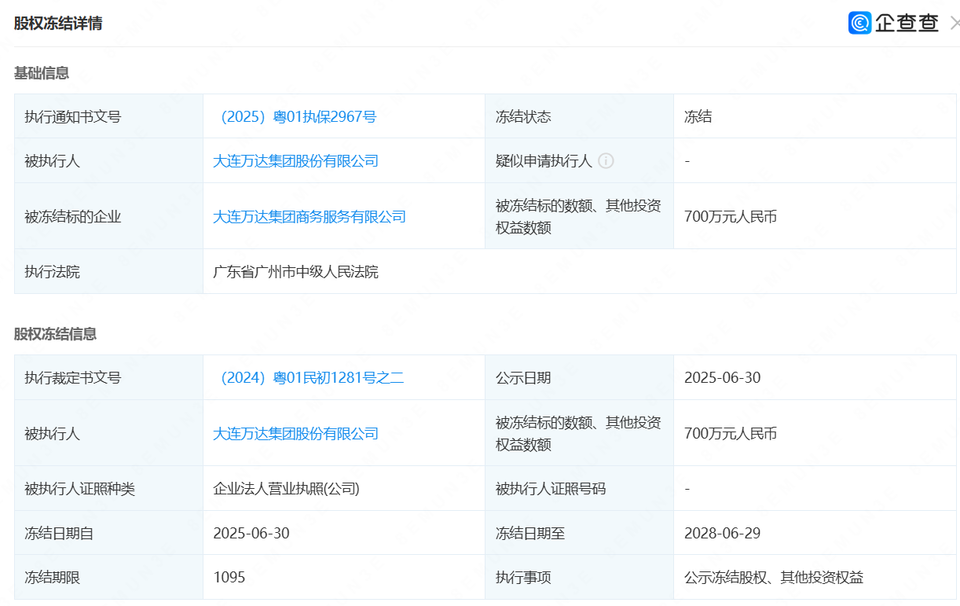The width and height of the screenshot is (960, 606).
Task: Click the 股权冻结详情 title text
Action: coord(58,23)
